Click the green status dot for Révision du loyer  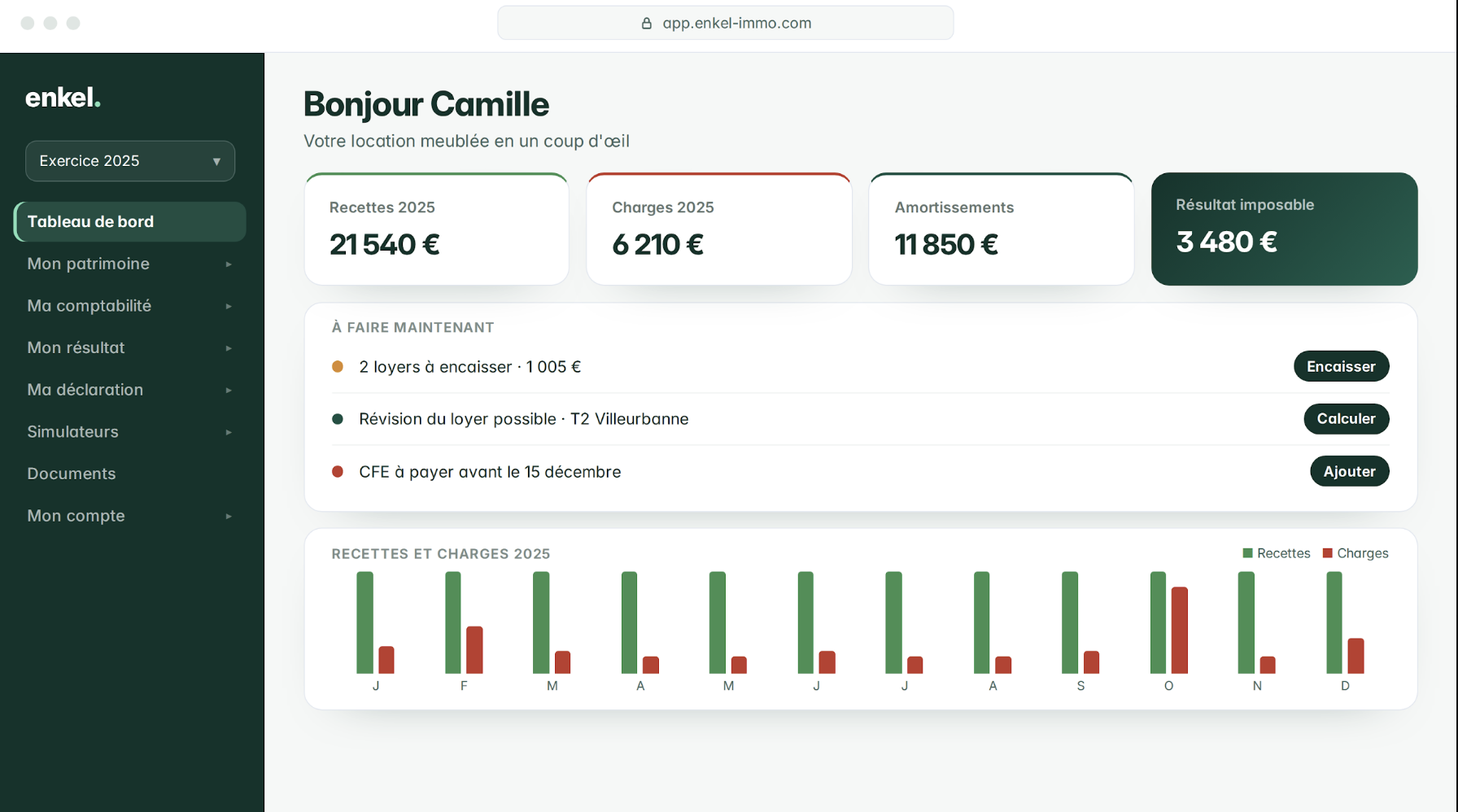[338, 419]
